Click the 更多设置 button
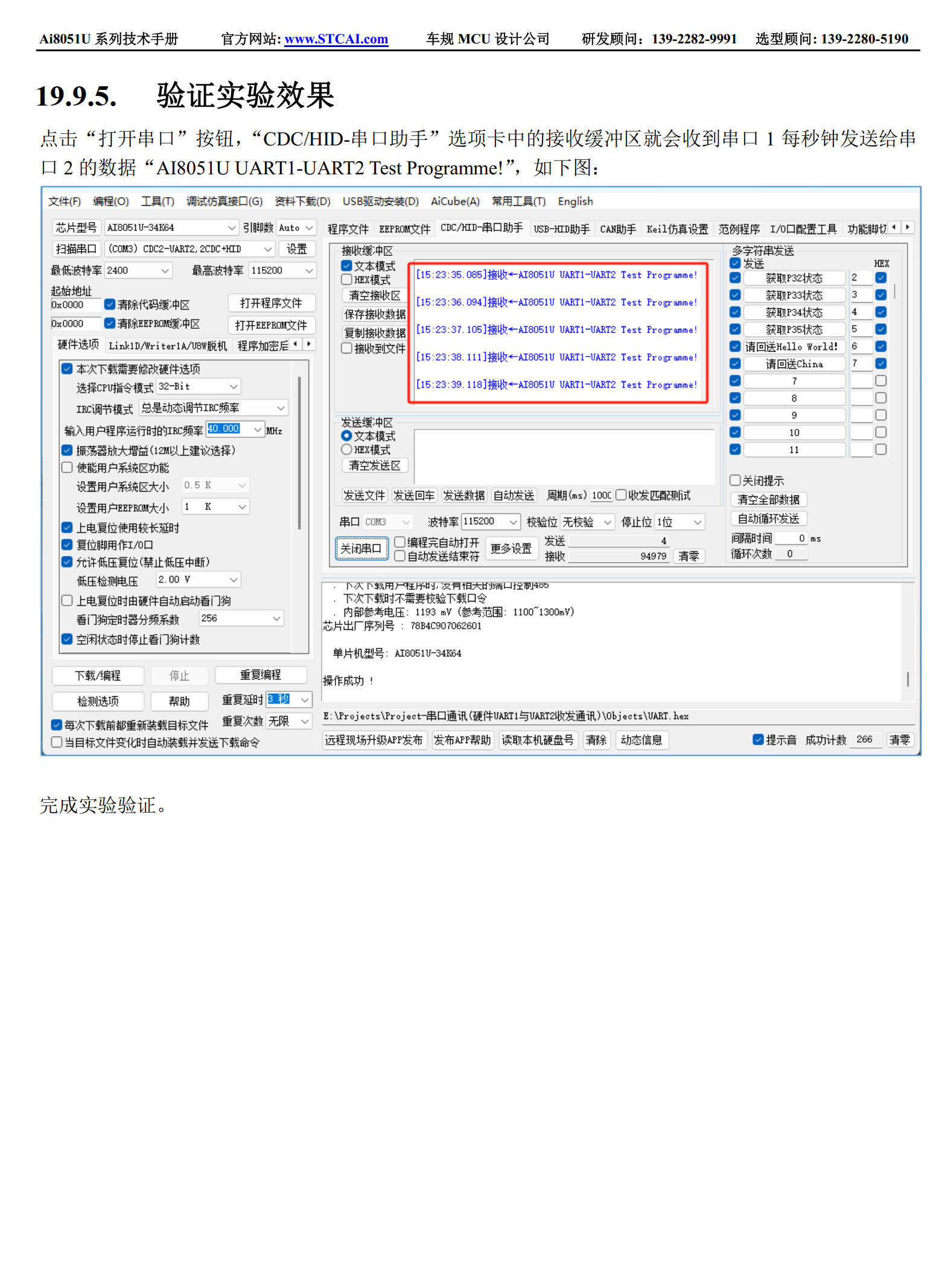The image size is (948, 1288). point(511,548)
